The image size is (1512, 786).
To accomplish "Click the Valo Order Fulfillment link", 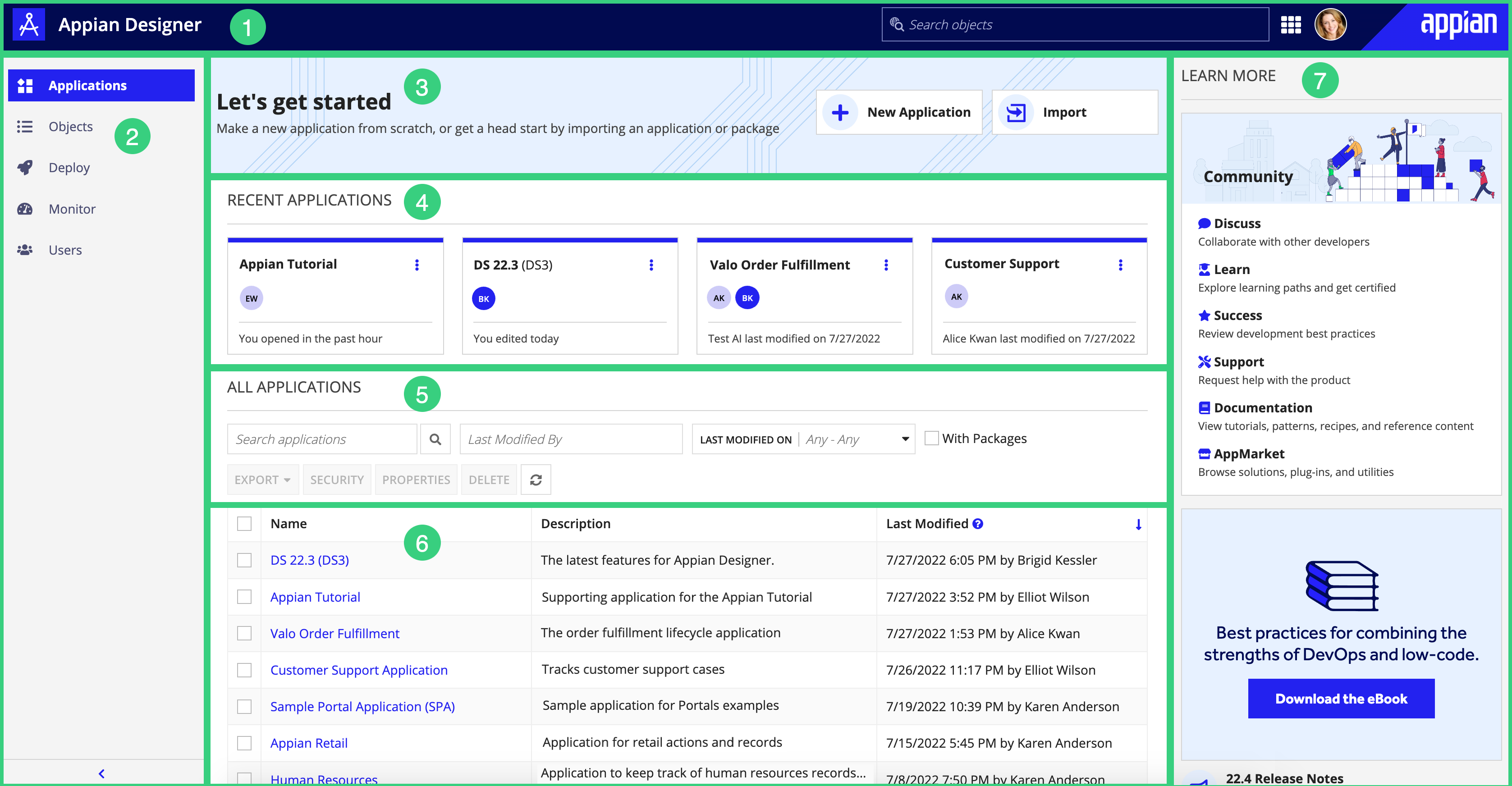I will point(334,633).
